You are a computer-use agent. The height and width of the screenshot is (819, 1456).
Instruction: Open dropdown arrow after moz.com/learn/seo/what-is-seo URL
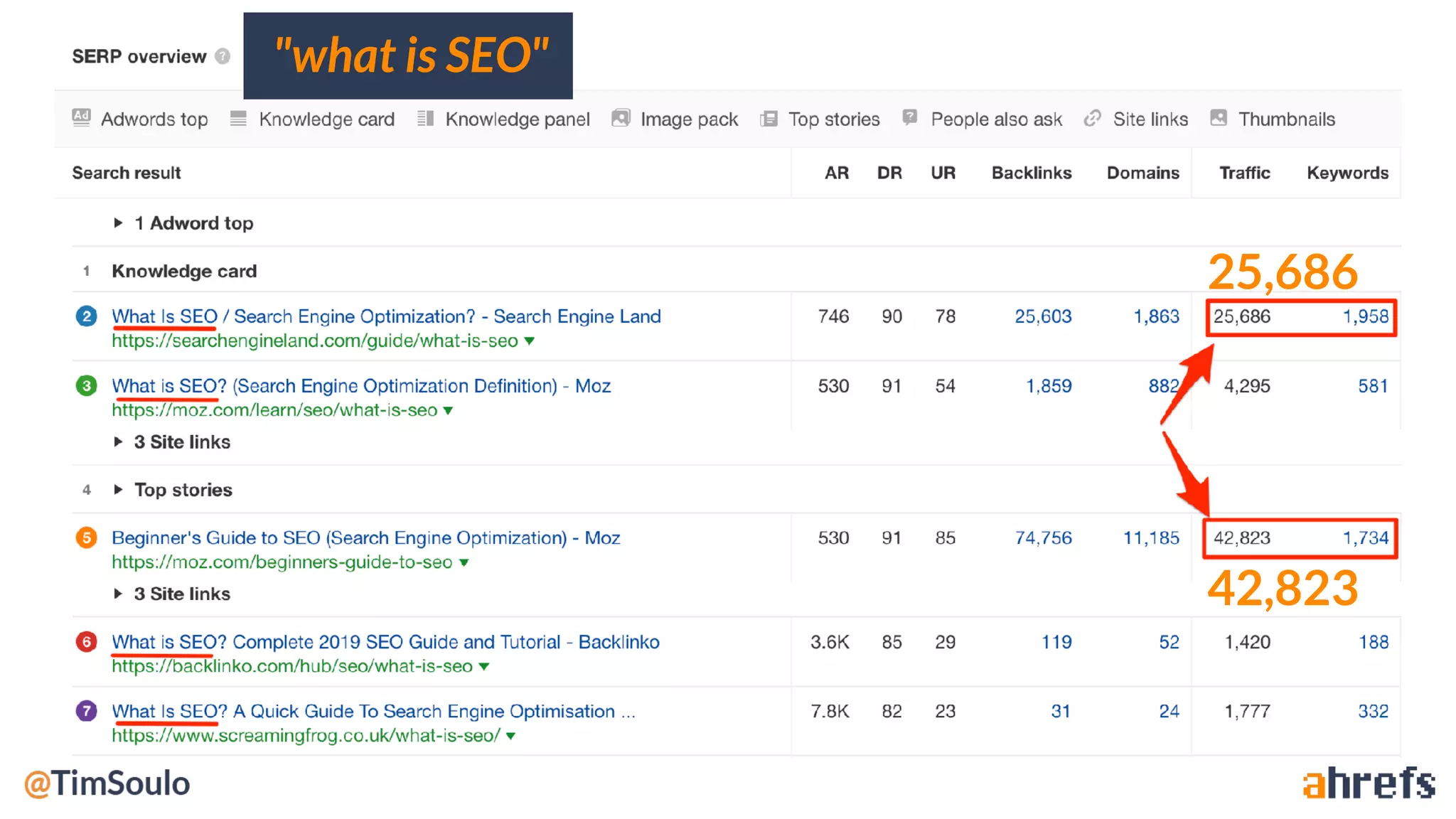tap(448, 411)
